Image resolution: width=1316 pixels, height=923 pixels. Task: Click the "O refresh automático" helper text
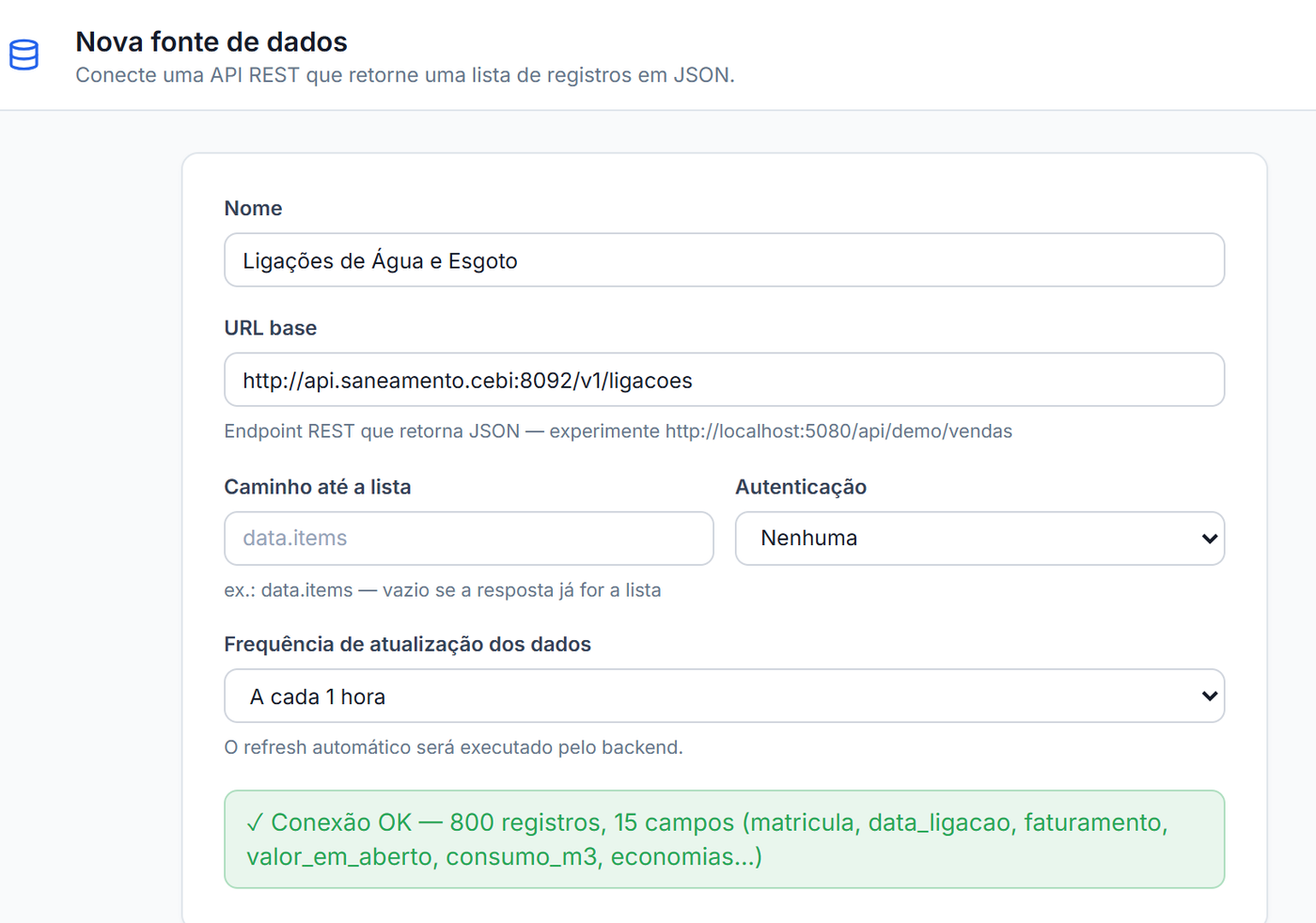tap(454, 747)
